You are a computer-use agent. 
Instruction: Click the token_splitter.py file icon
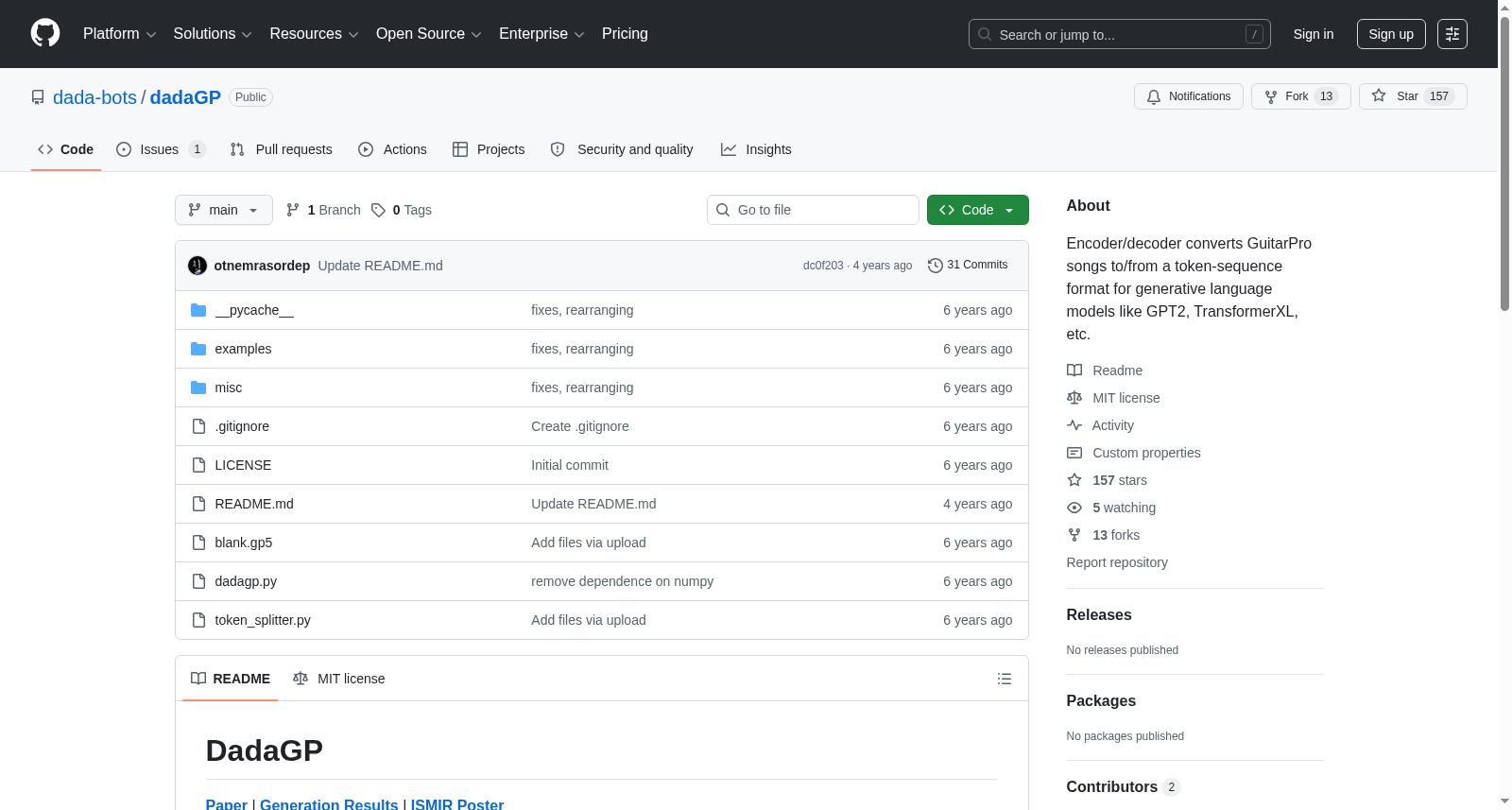[x=198, y=620]
